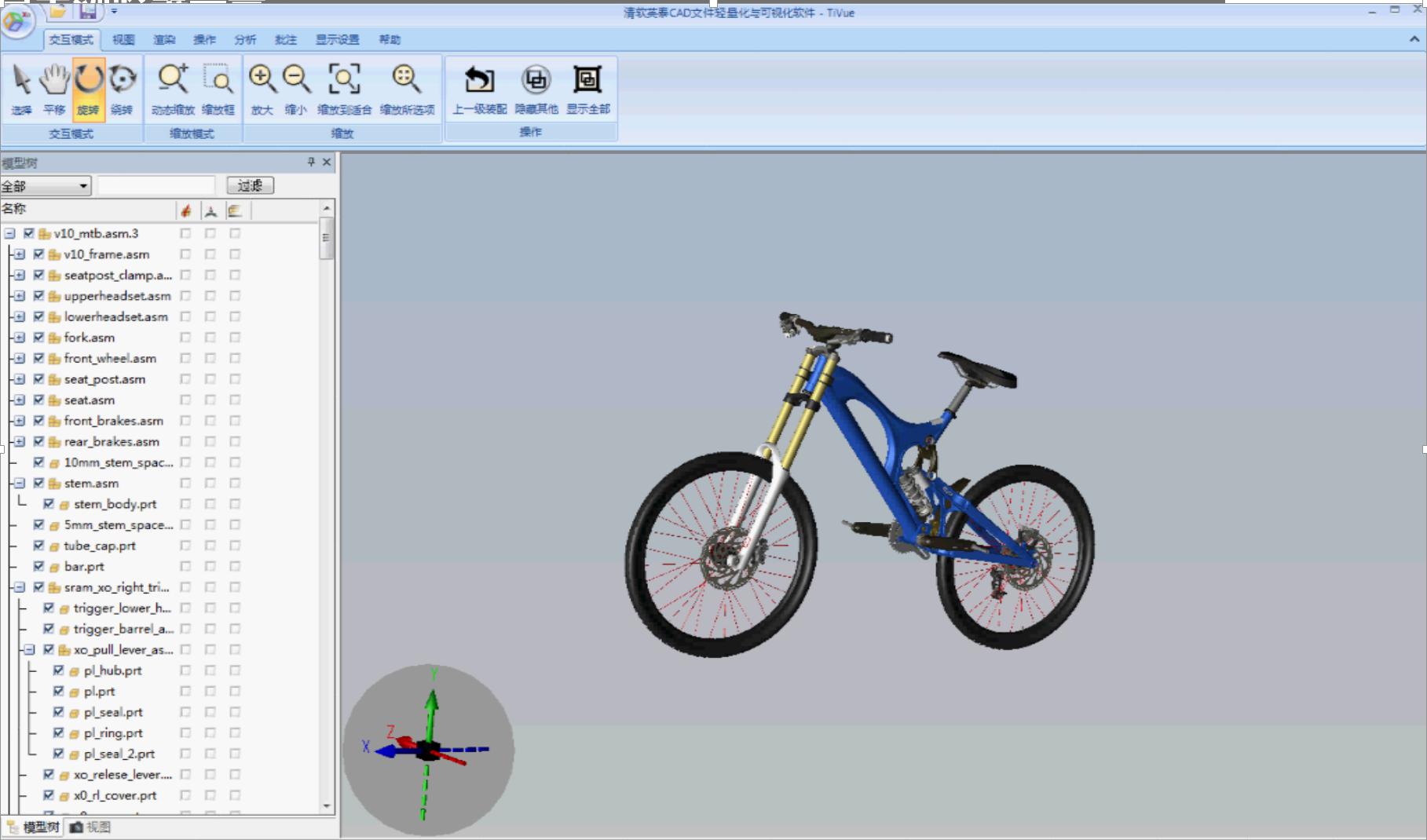Collapse sram_xo_right_tri assembly node

[20, 587]
